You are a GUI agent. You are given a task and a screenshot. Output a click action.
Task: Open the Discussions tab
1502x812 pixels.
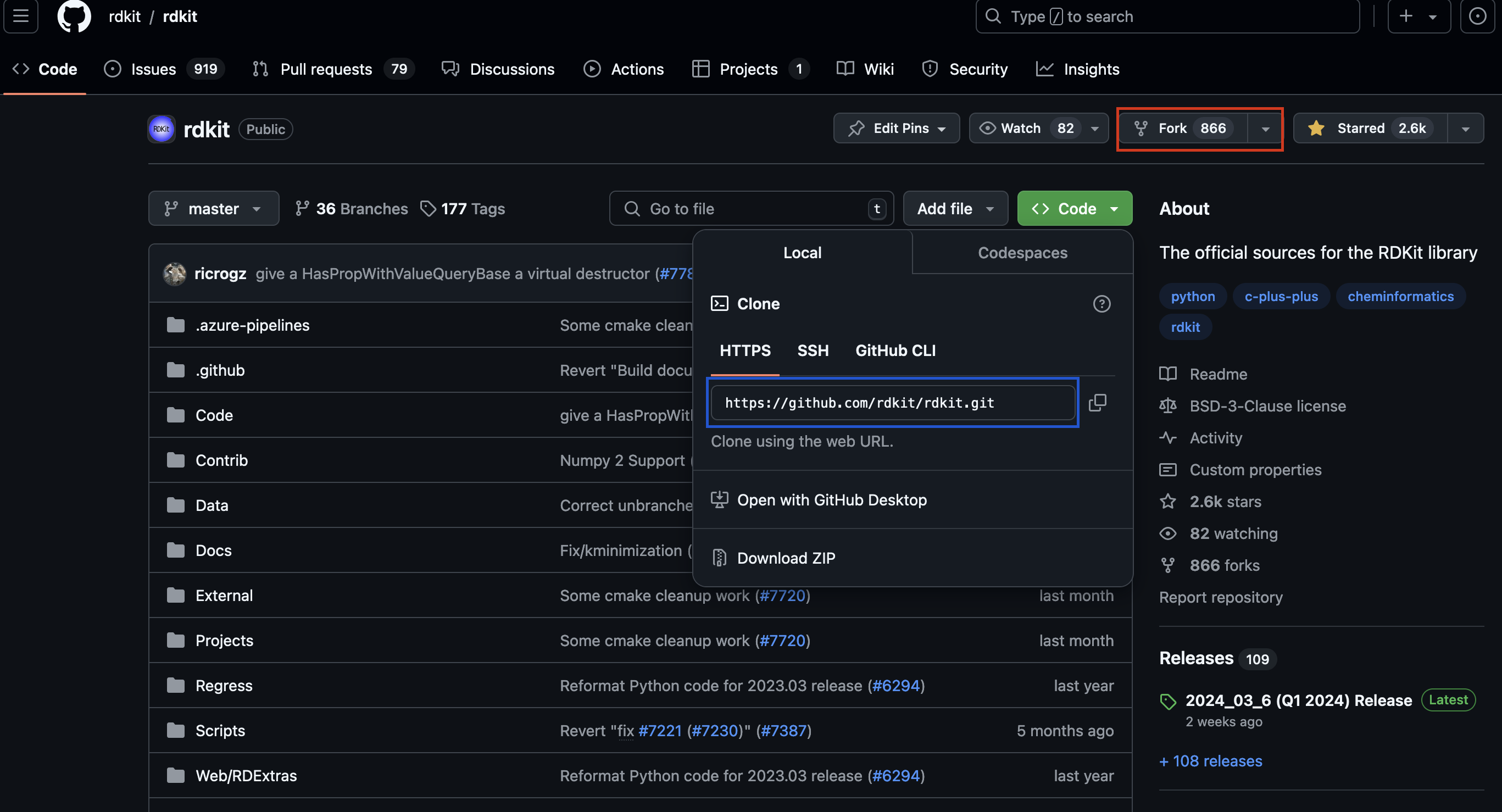click(498, 69)
